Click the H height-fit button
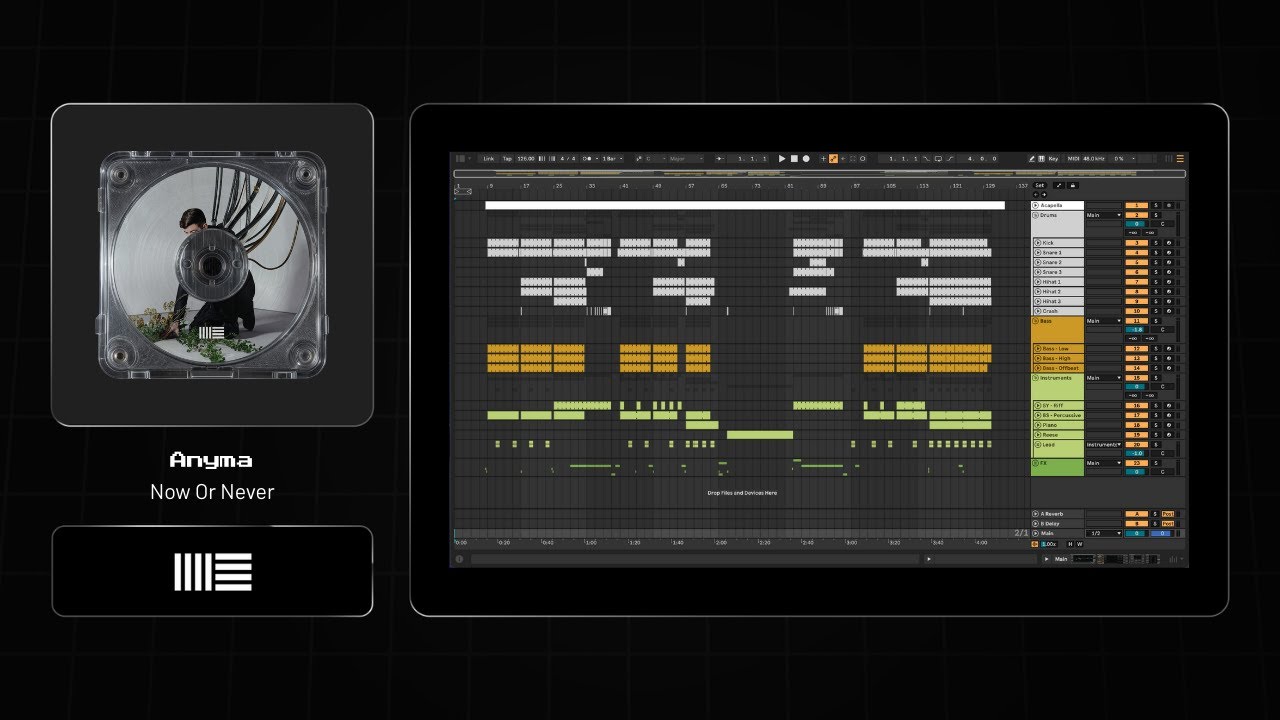This screenshot has width=1280, height=720. pyautogui.click(x=1068, y=544)
